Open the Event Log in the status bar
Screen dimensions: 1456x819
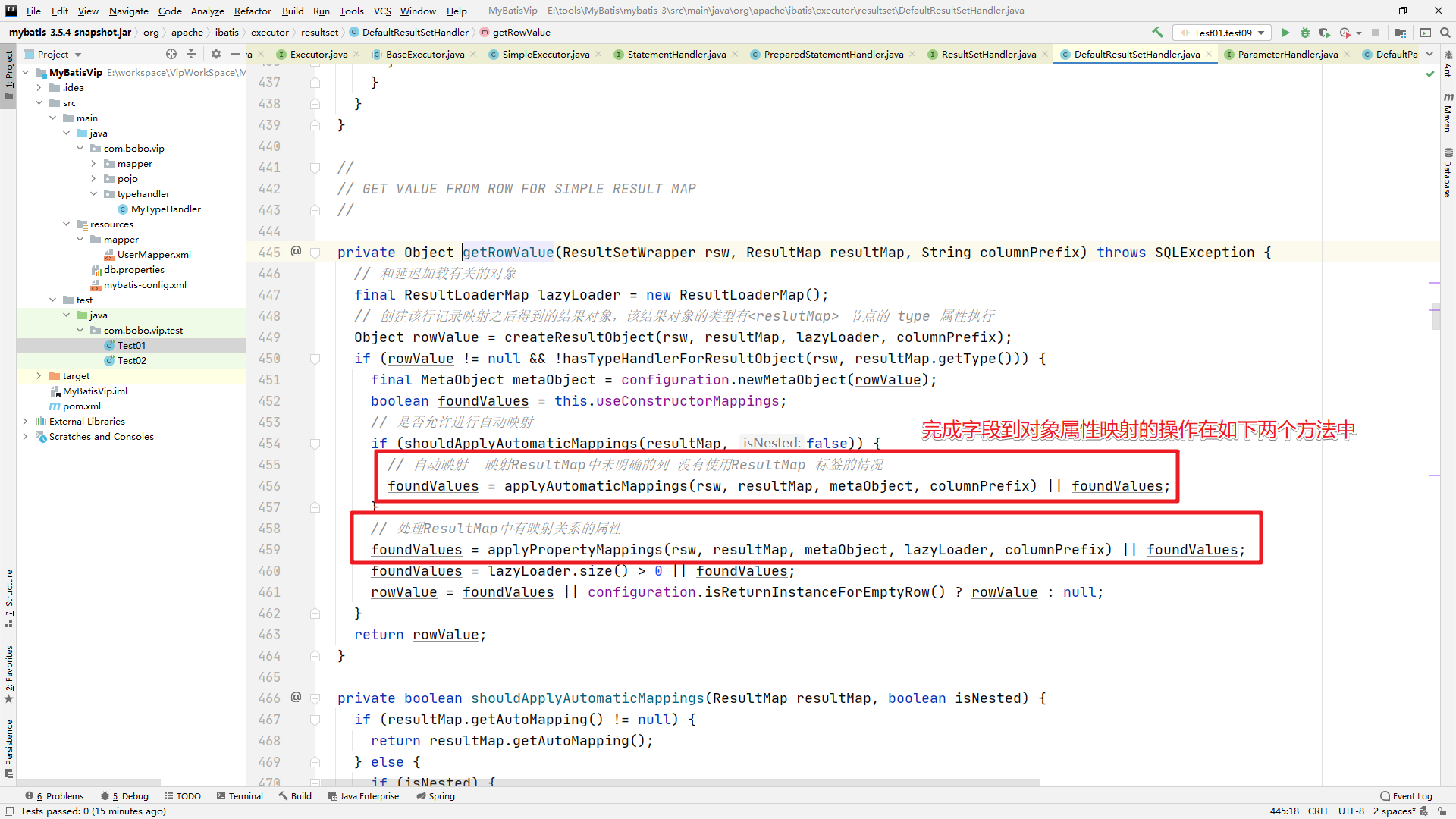(x=1406, y=796)
